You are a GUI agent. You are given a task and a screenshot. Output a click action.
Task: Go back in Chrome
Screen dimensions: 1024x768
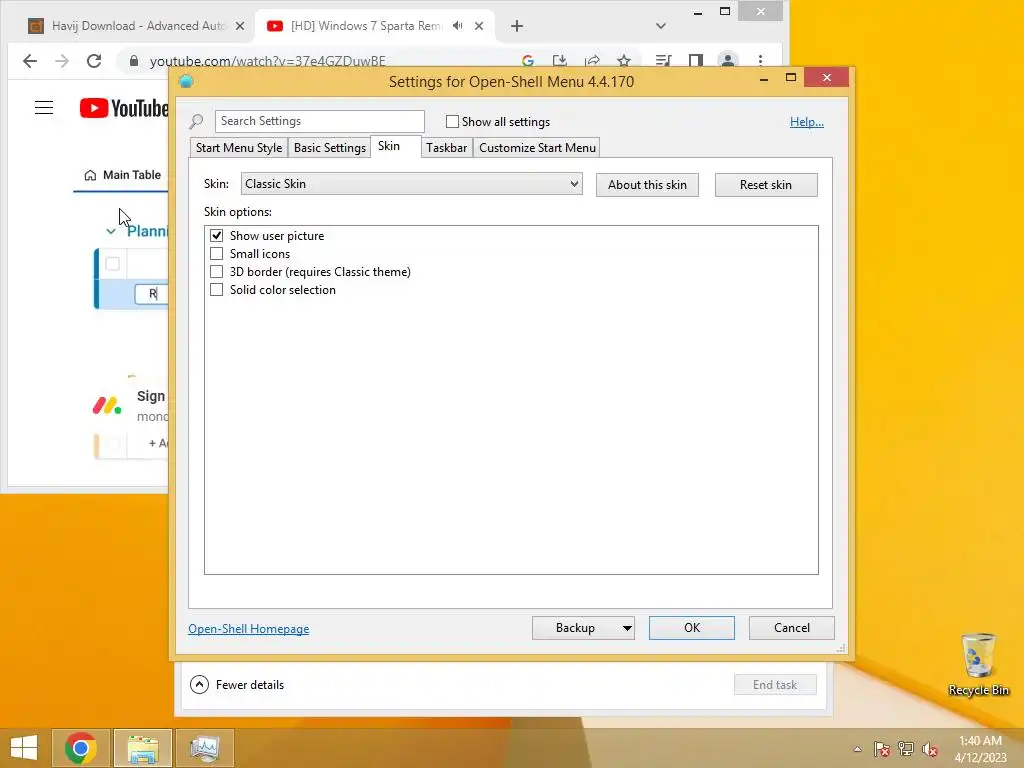(29, 61)
